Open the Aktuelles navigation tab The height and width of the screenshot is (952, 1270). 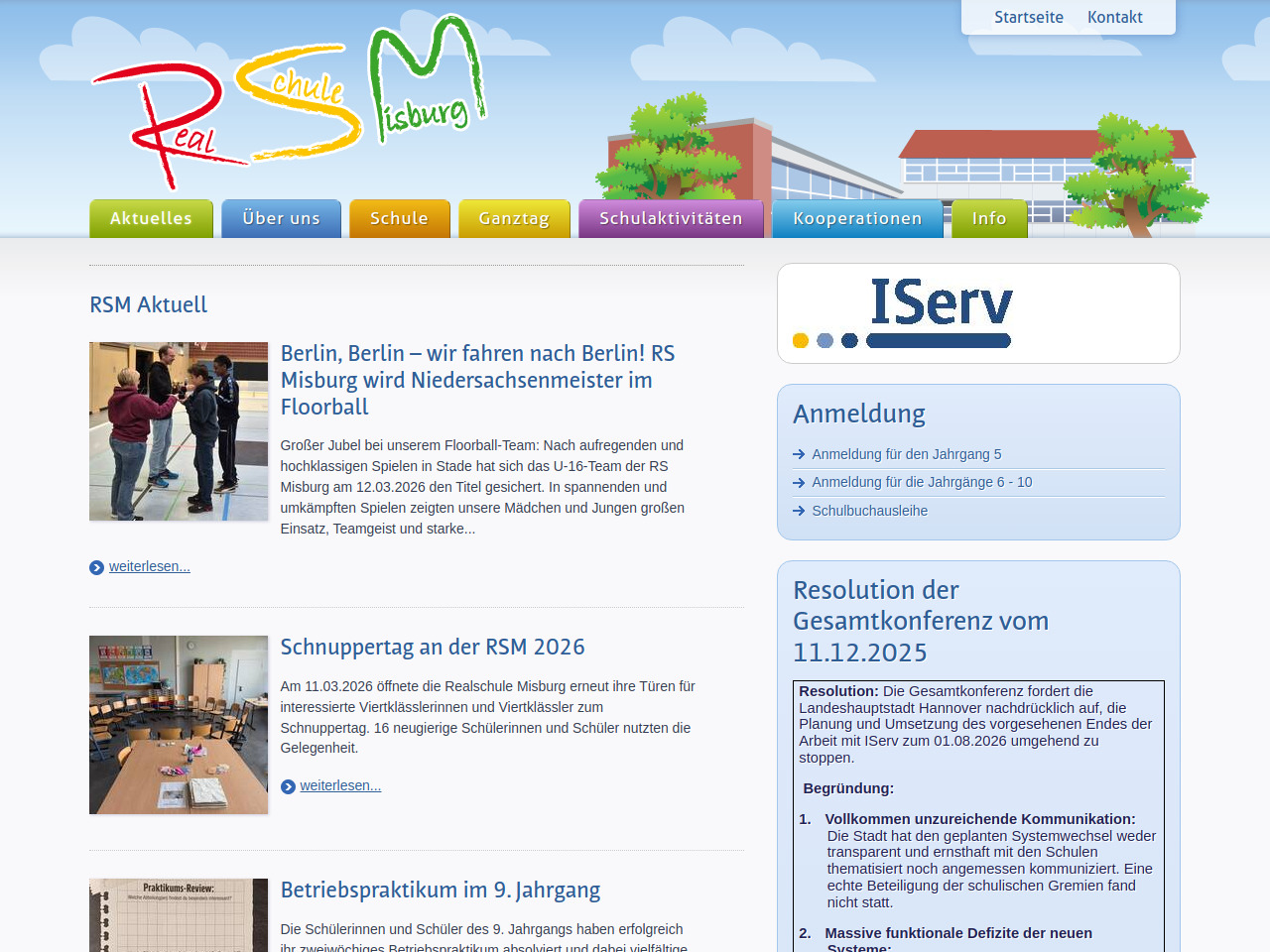coord(151,219)
